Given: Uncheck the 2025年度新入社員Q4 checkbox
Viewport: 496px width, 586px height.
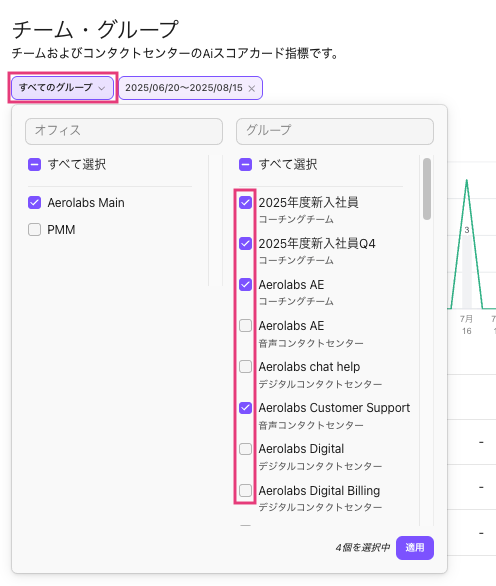Looking at the screenshot, I should 245,243.
